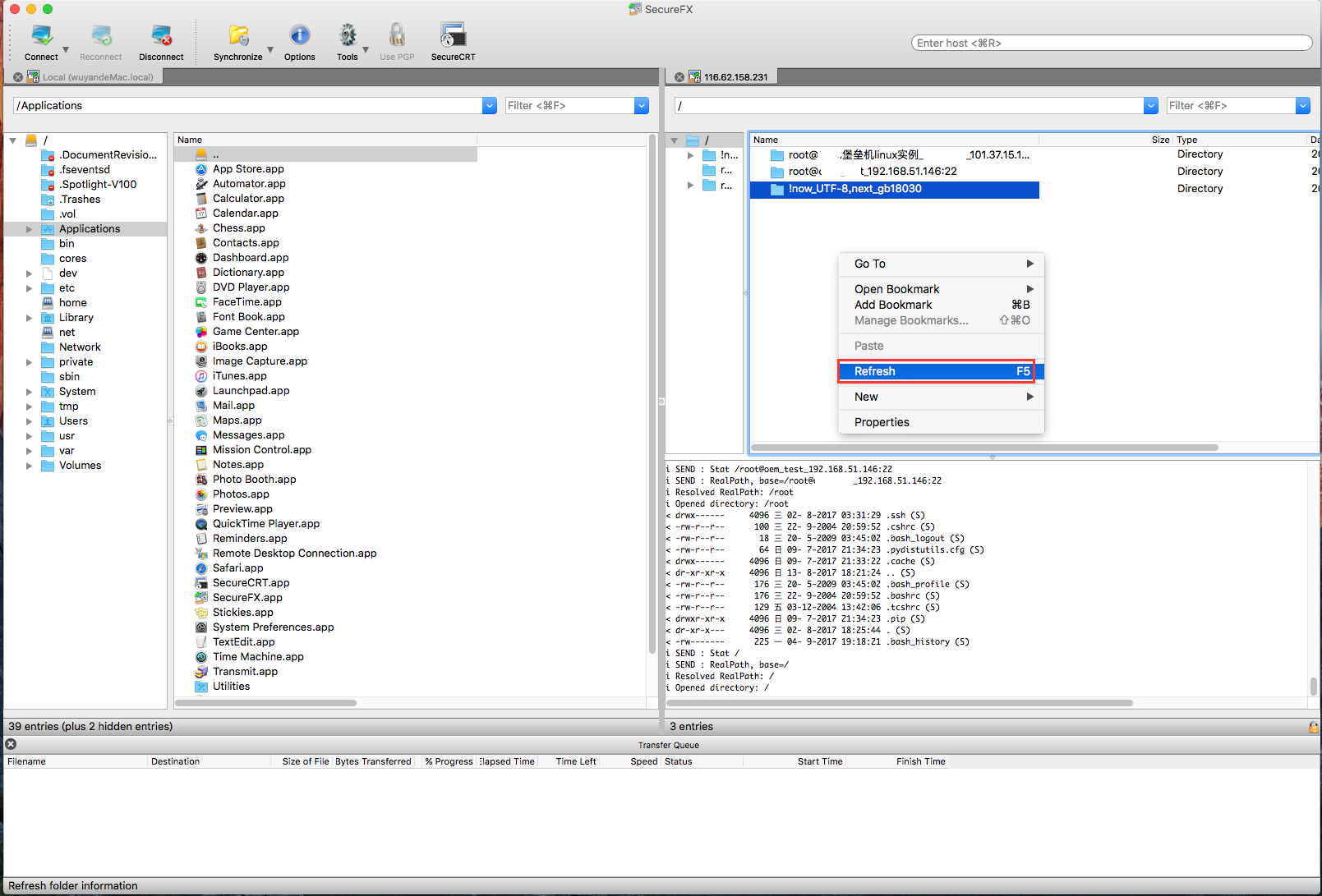Viewport: 1322px width, 896px height.
Task: Click the local file list horizontal scrollbar
Action: (x=265, y=703)
